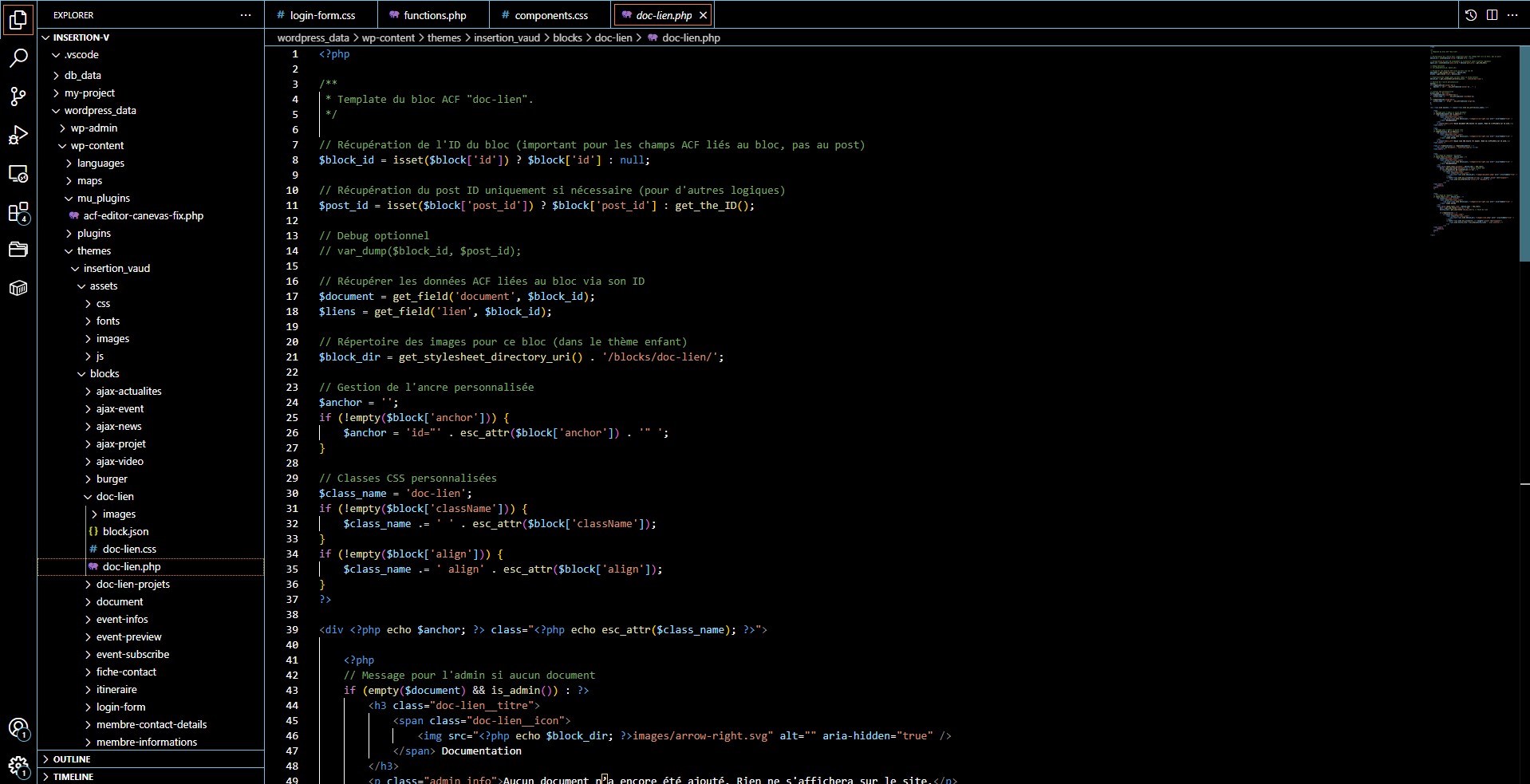Close the doc-lien.php tab
Image resolution: width=1530 pixels, height=784 pixels.
[x=703, y=15]
